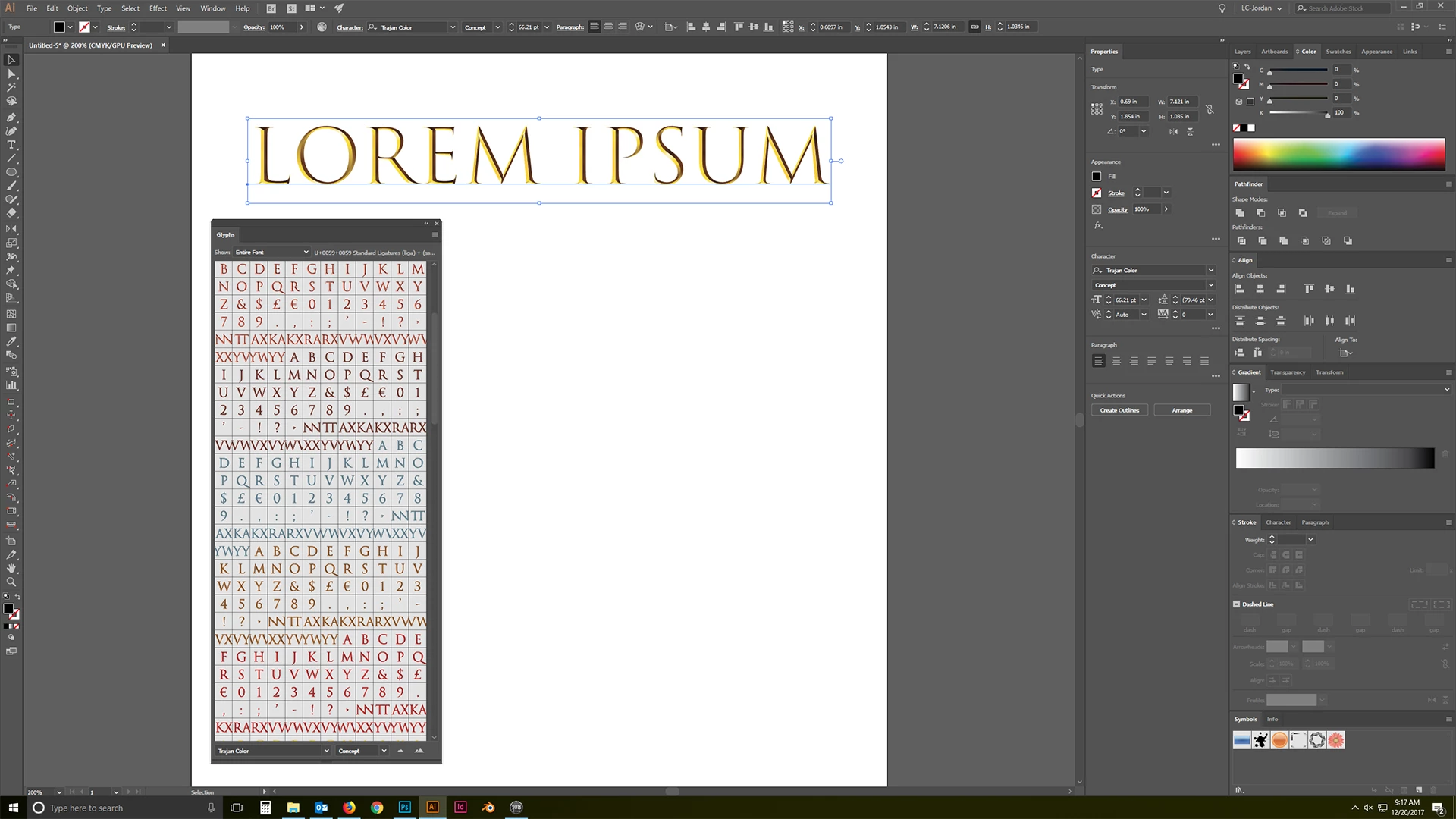Select the Hand tool
The height and width of the screenshot is (819, 1456).
11,568
